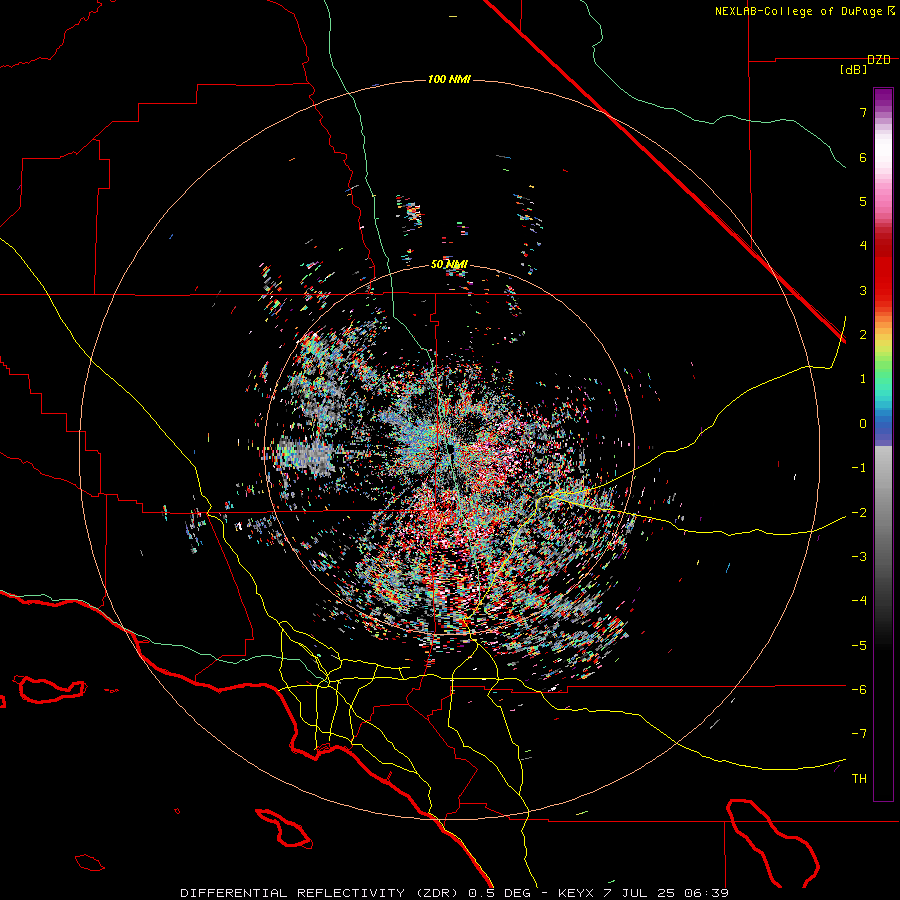Select the 6 value on color scale
The width and height of the screenshot is (900, 900).
(x=863, y=157)
